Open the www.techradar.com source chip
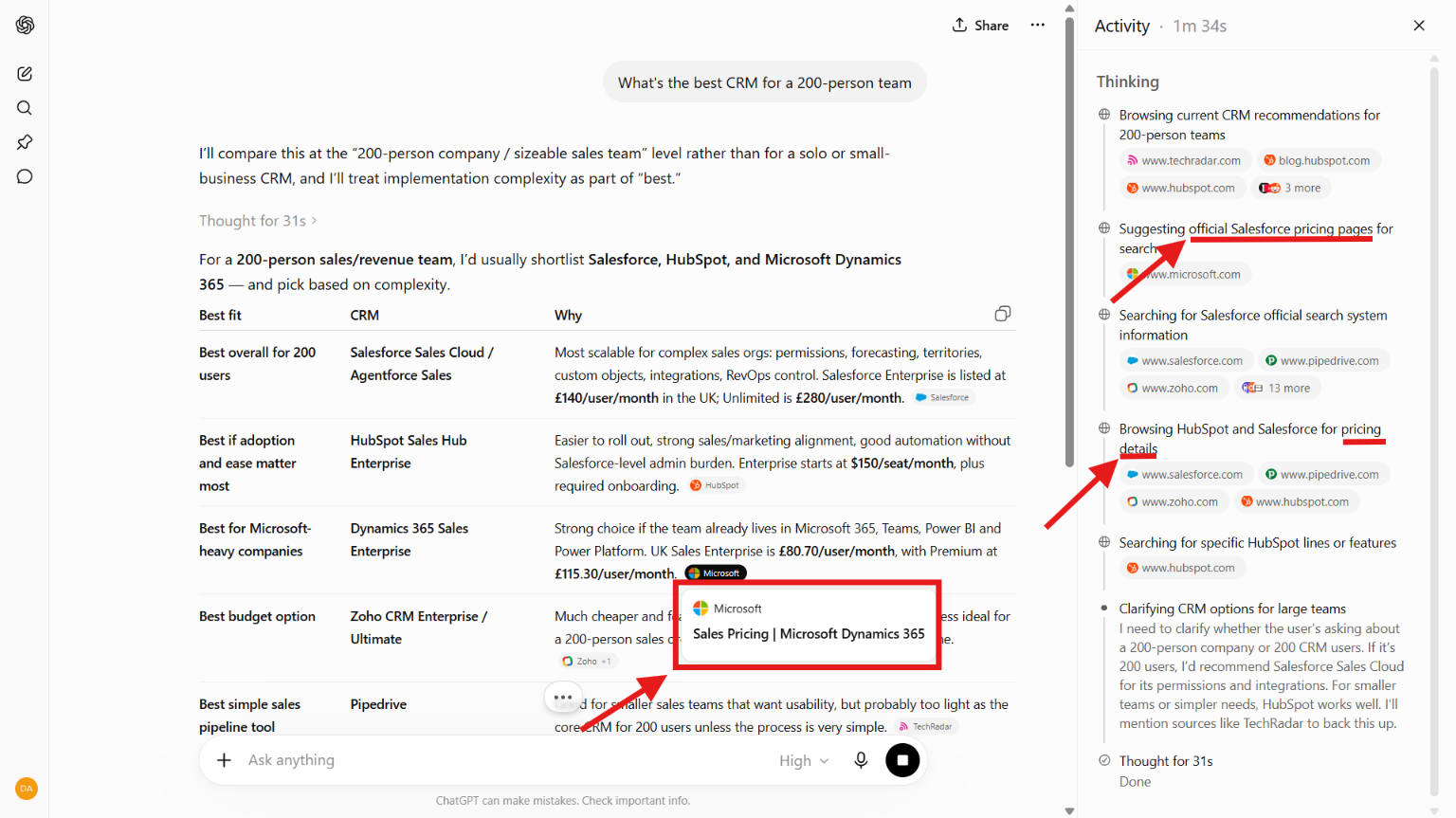1456x818 pixels. tap(1184, 161)
